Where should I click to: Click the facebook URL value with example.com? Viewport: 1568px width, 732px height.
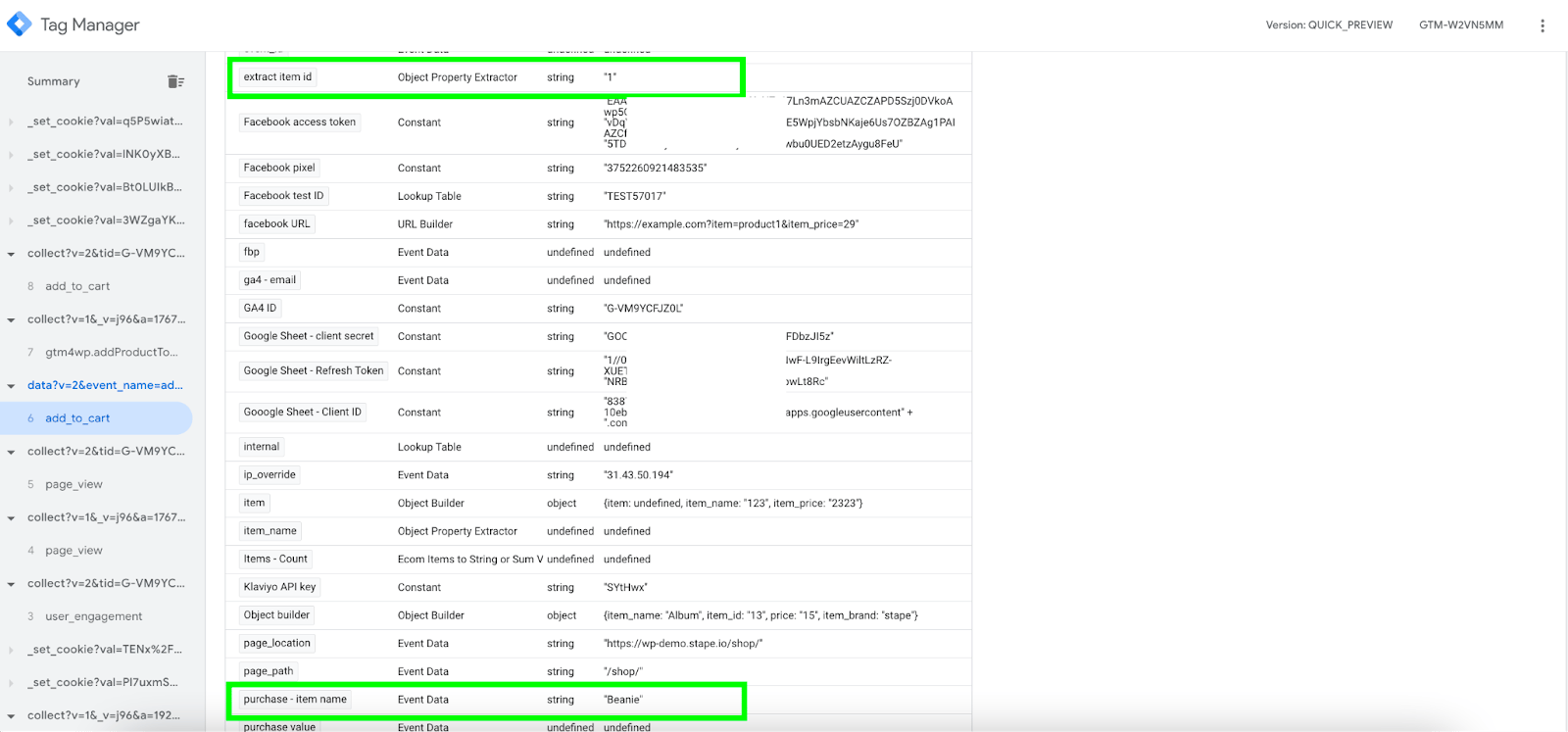click(x=731, y=224)
